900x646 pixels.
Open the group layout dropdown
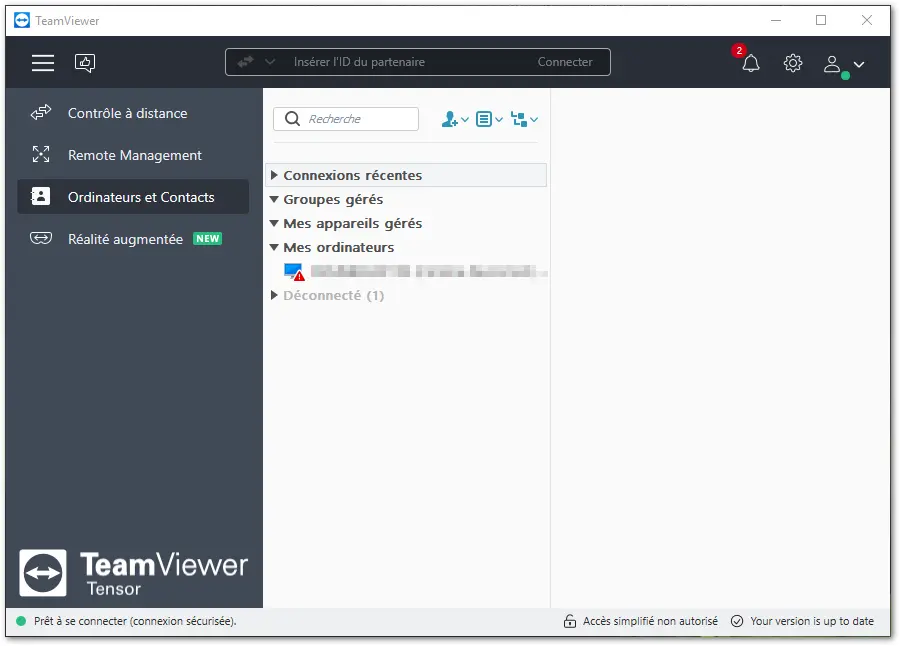[x=524, y=119]
